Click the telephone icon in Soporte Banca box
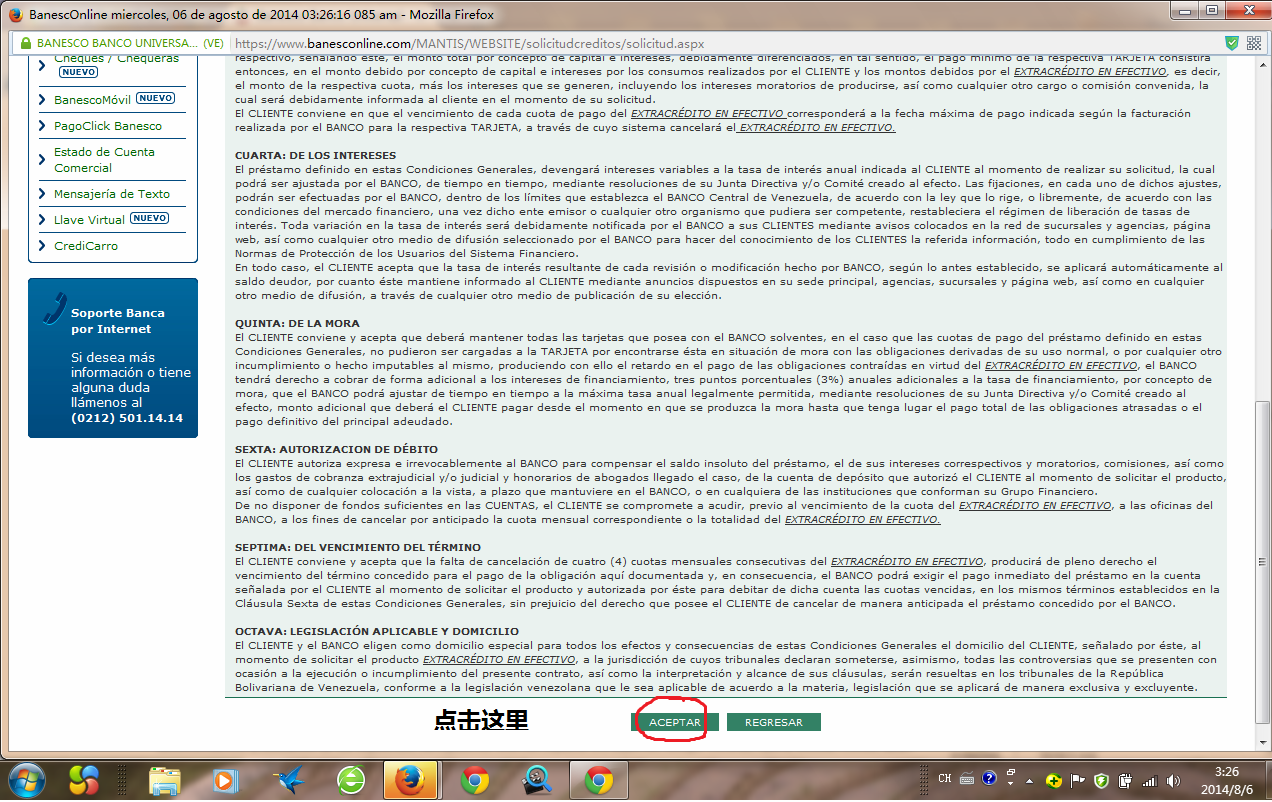This screenshot has height=802, width=1272. [x=54, y=307]
